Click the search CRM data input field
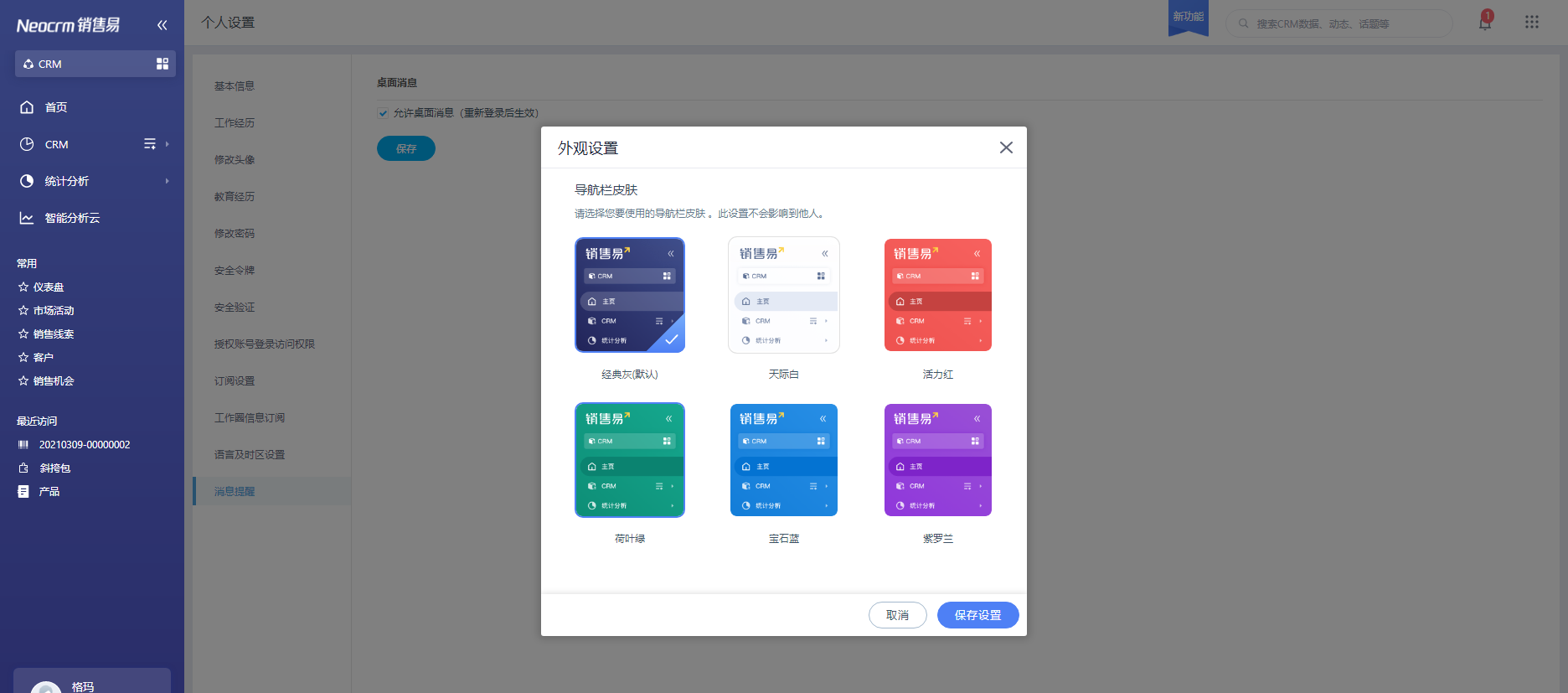Viewport: 1568px width, 693px height. point(1339,23)
